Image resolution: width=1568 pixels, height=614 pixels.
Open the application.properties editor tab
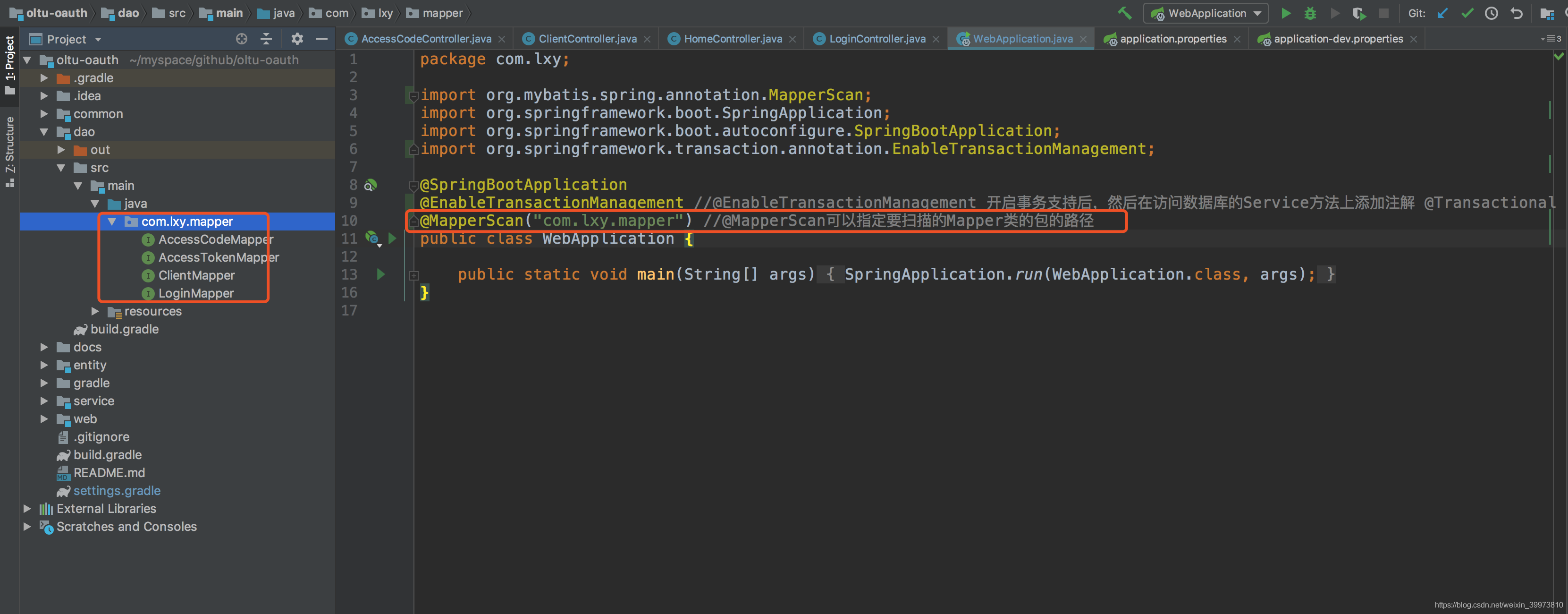[x=1172, y=39]
